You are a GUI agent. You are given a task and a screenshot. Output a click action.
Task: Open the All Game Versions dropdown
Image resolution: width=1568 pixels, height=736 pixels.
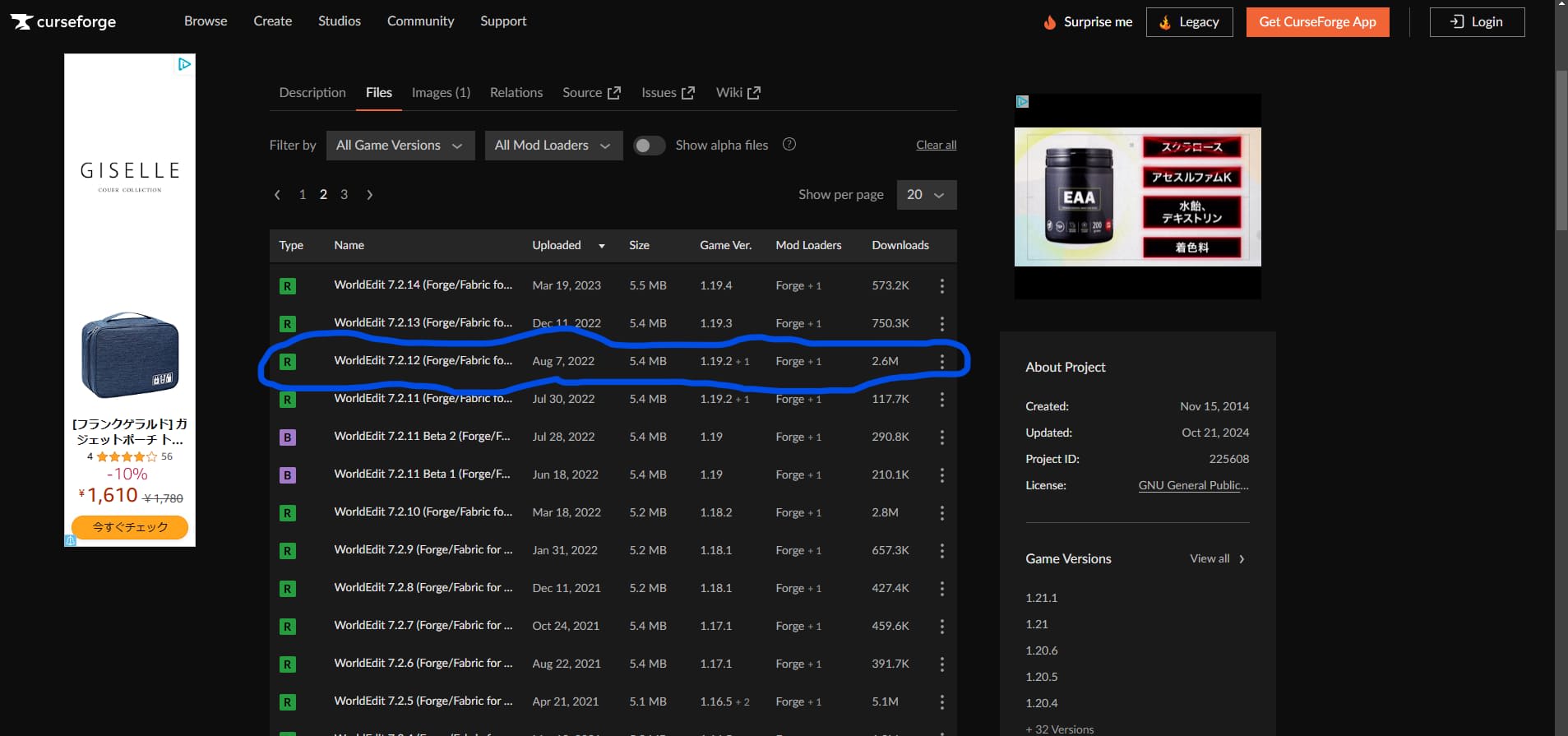[400, 146]
